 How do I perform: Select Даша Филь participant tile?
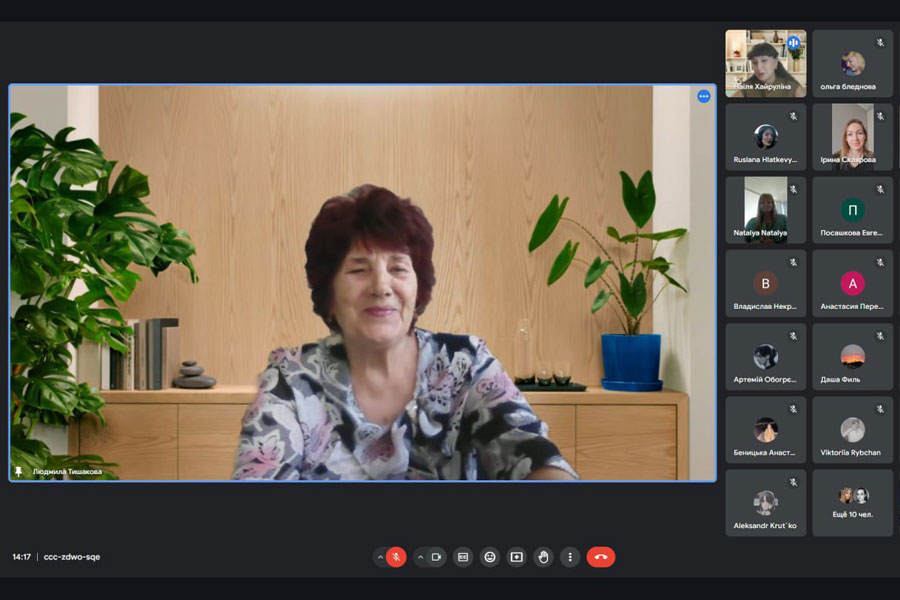(x=853, y=357)
